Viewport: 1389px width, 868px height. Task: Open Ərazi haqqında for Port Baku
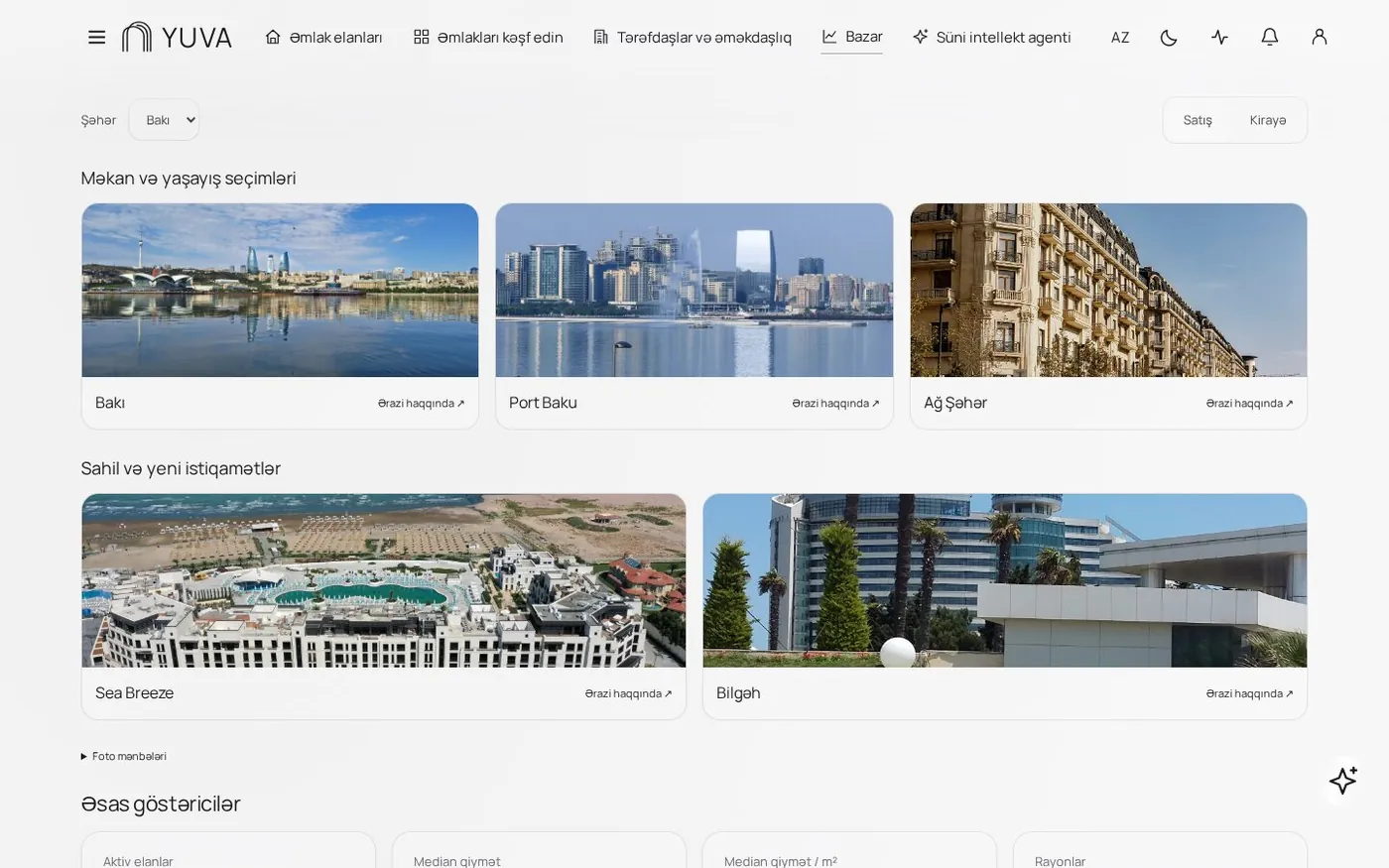pyautogui.click(x=835, y=403)
